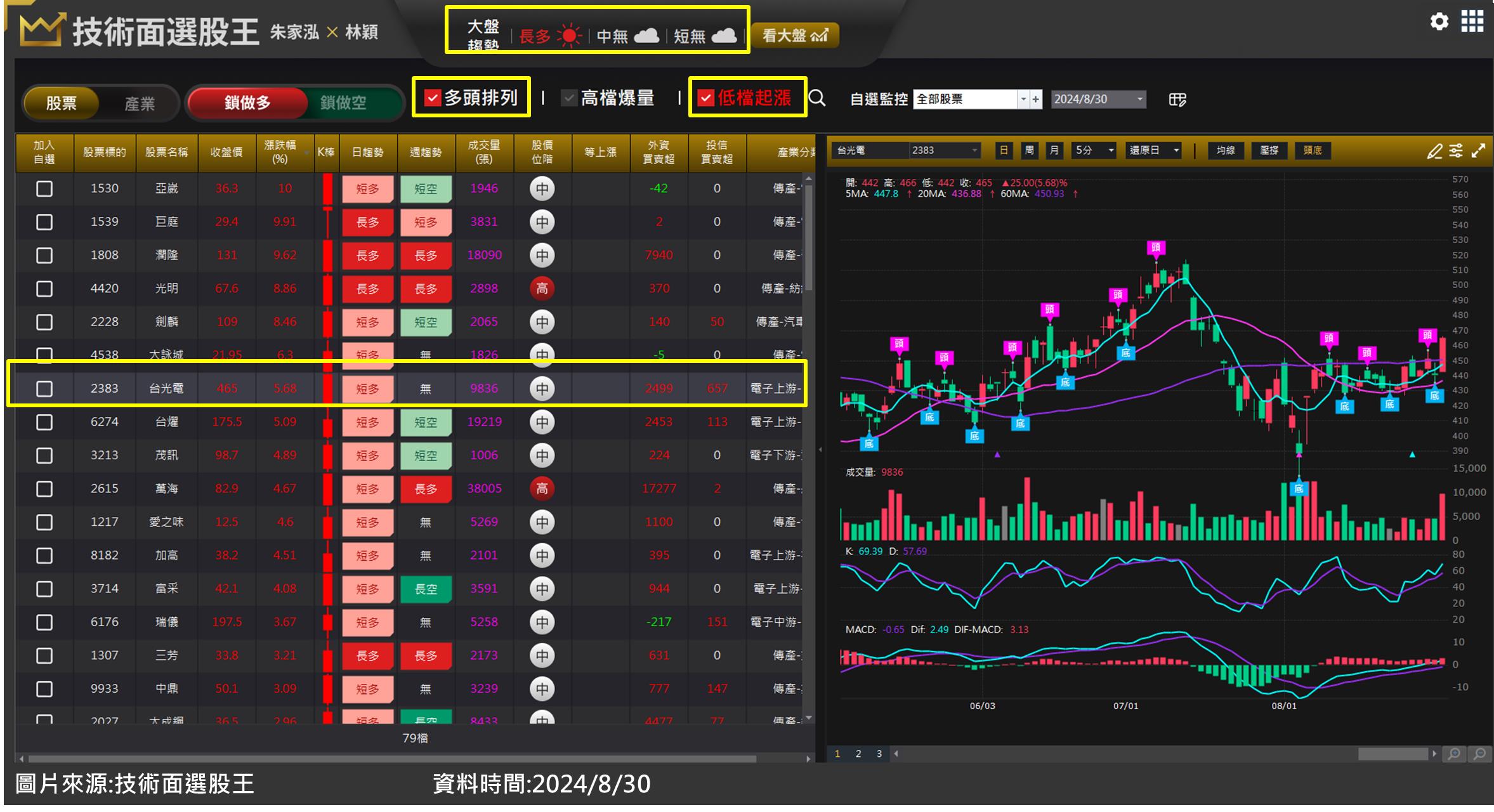Uncheck the 多頭排列 filter checkbox
This screenshot has width=1494, height=812.
(432, 98)
